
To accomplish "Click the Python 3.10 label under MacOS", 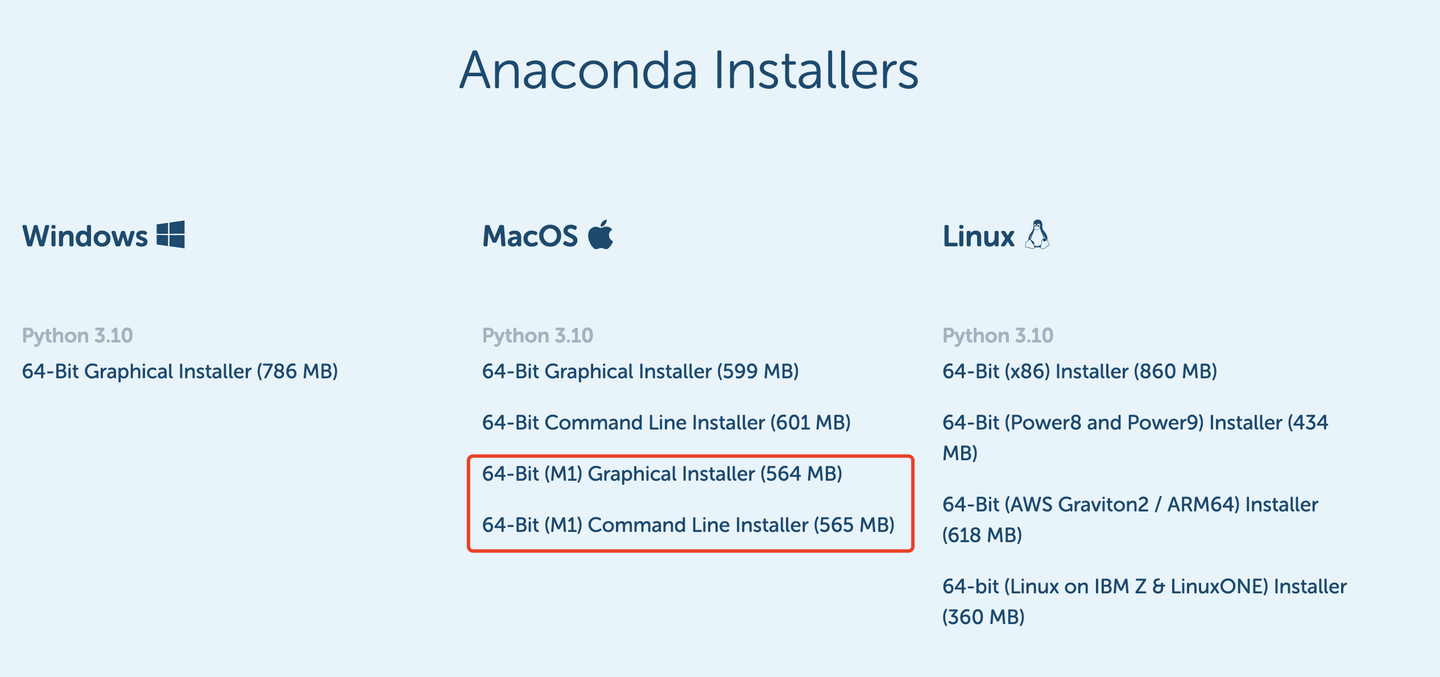I will coord(537,336).
